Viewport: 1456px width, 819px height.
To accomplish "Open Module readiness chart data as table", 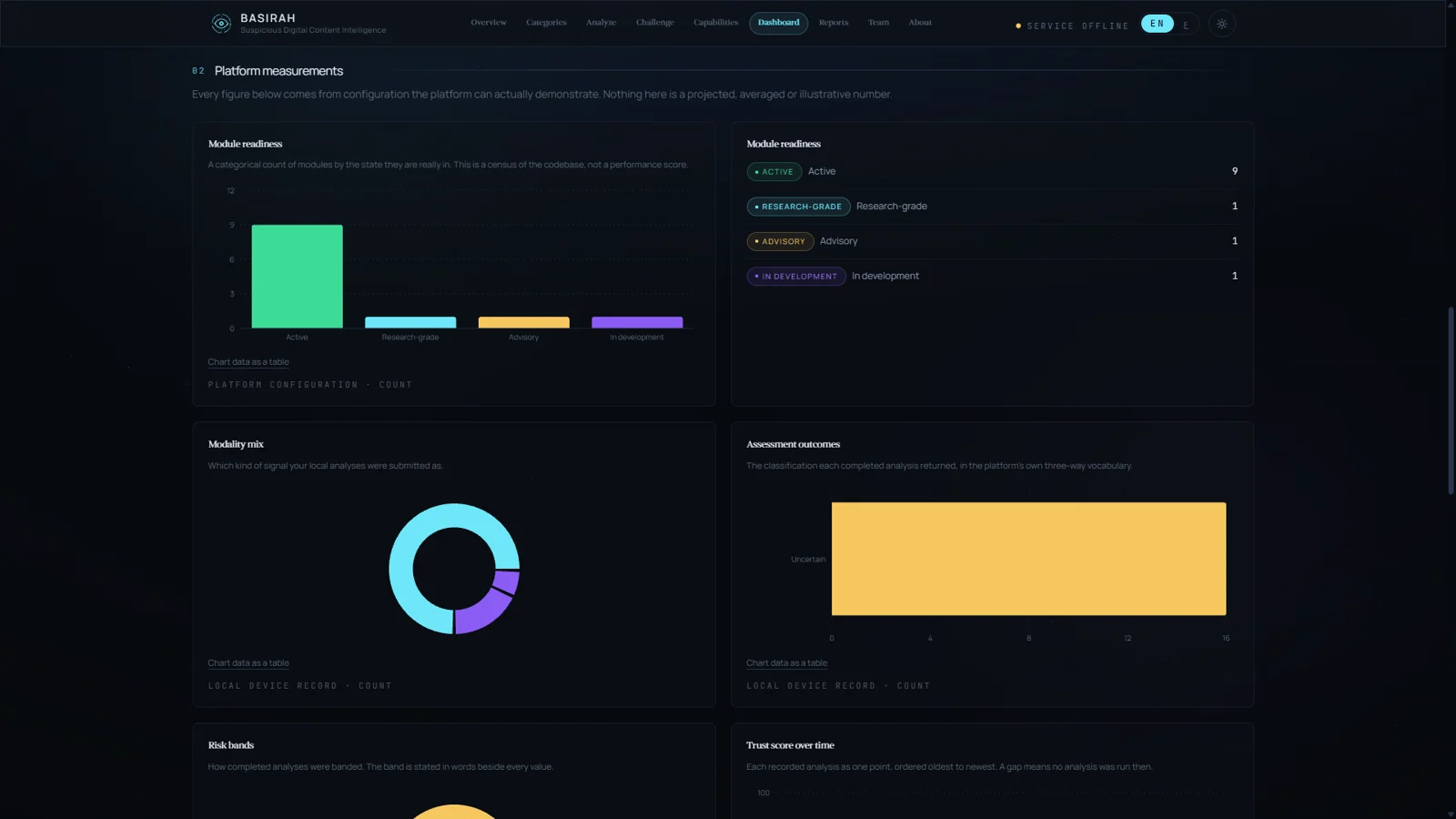I will (248, 362).
